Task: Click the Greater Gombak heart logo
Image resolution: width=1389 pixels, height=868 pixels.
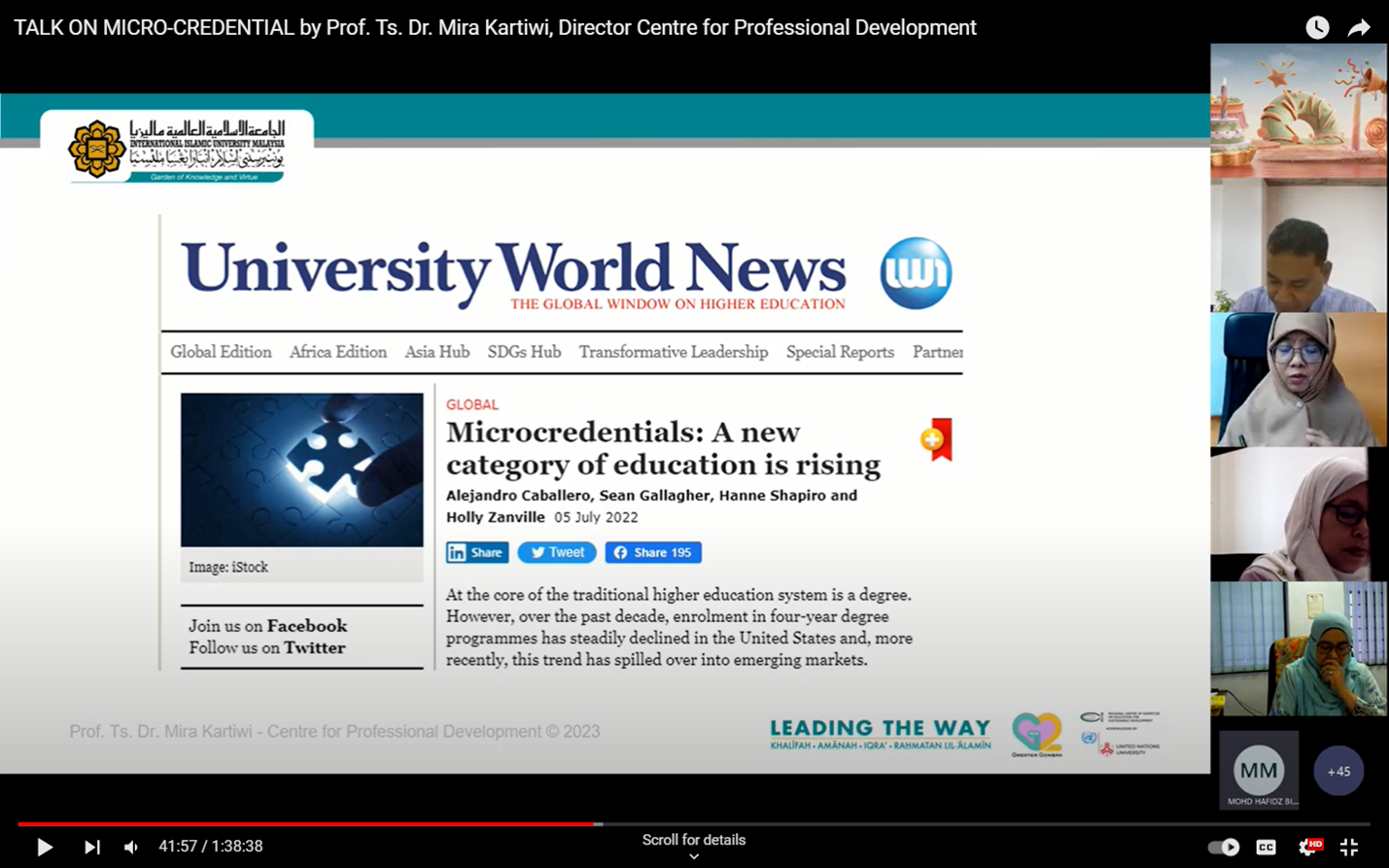Action: click(1036, 734)
